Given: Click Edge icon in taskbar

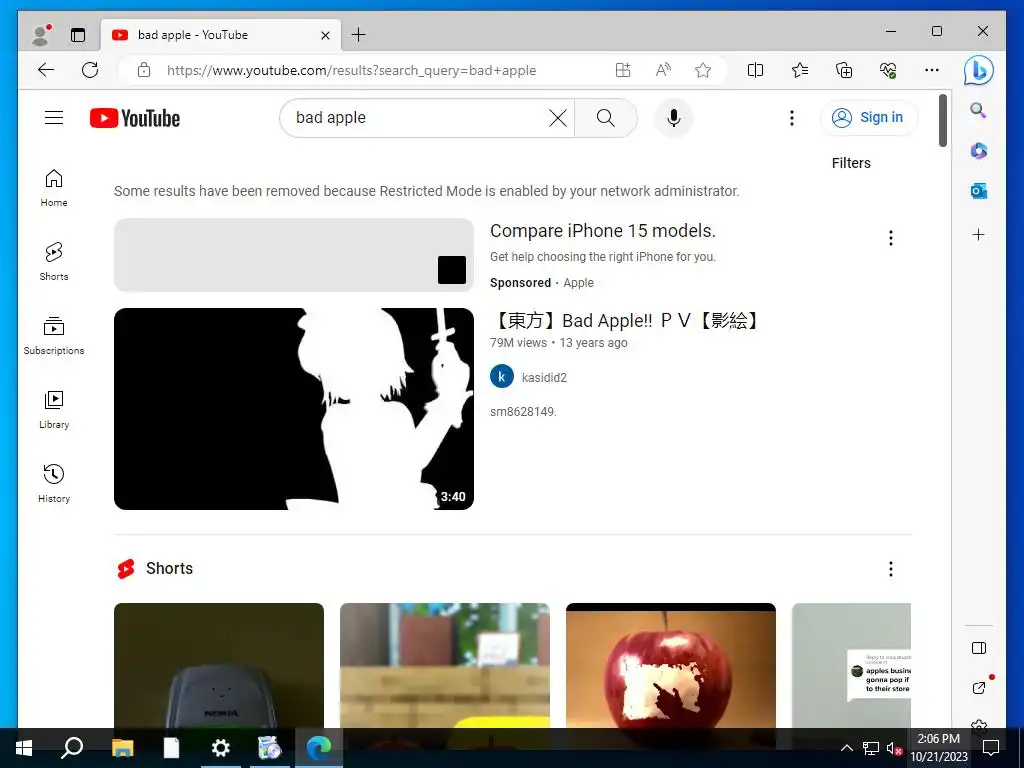Looking at the screenshot, I should 319,748.
